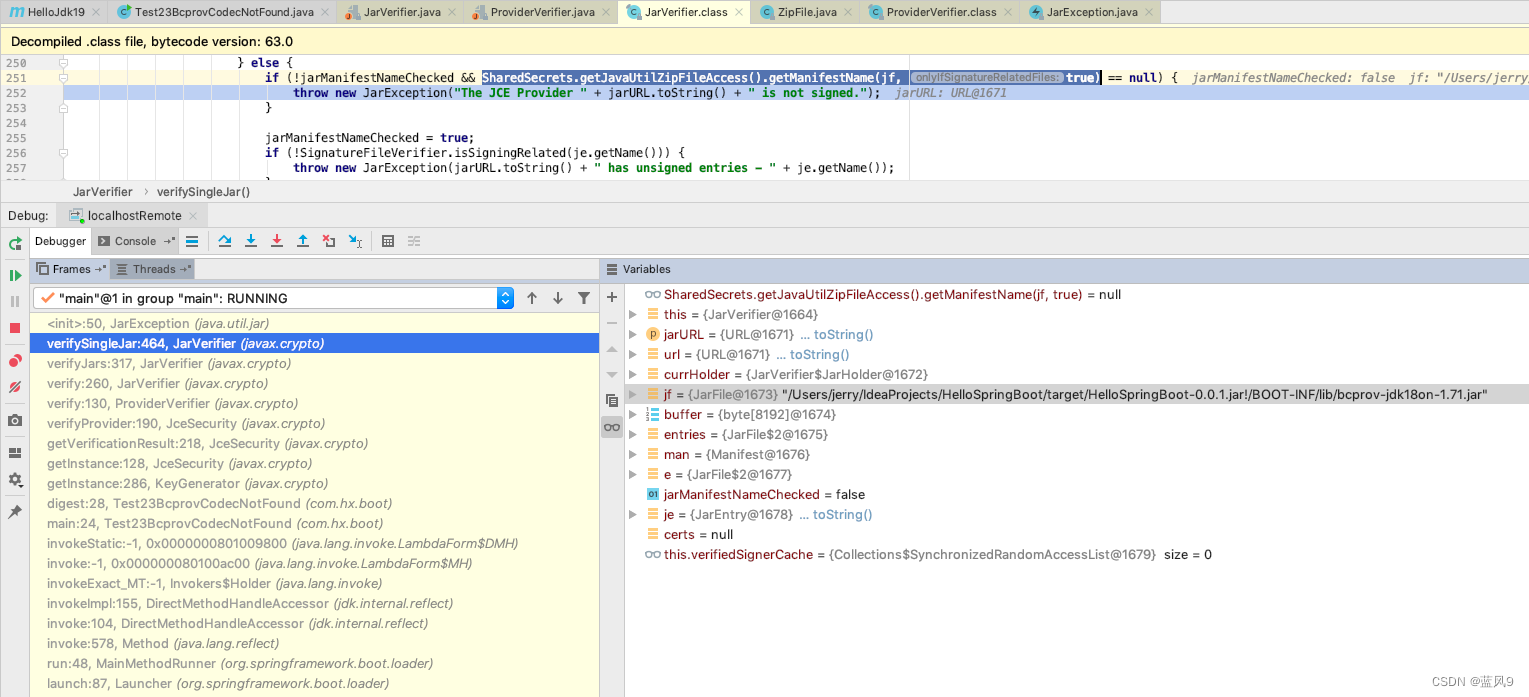Click the Drop Frame icon
Viewport: 1529px width, 697px height.
click(329, 241)
